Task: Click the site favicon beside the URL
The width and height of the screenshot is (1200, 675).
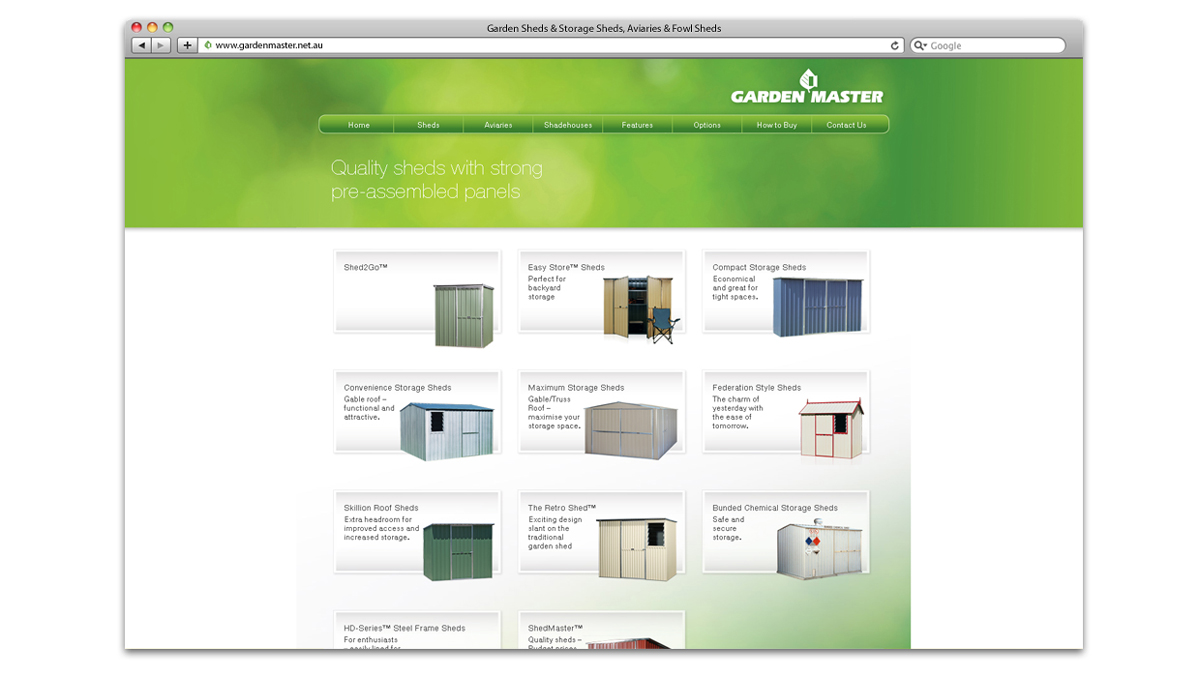Action: pos(208,45)
